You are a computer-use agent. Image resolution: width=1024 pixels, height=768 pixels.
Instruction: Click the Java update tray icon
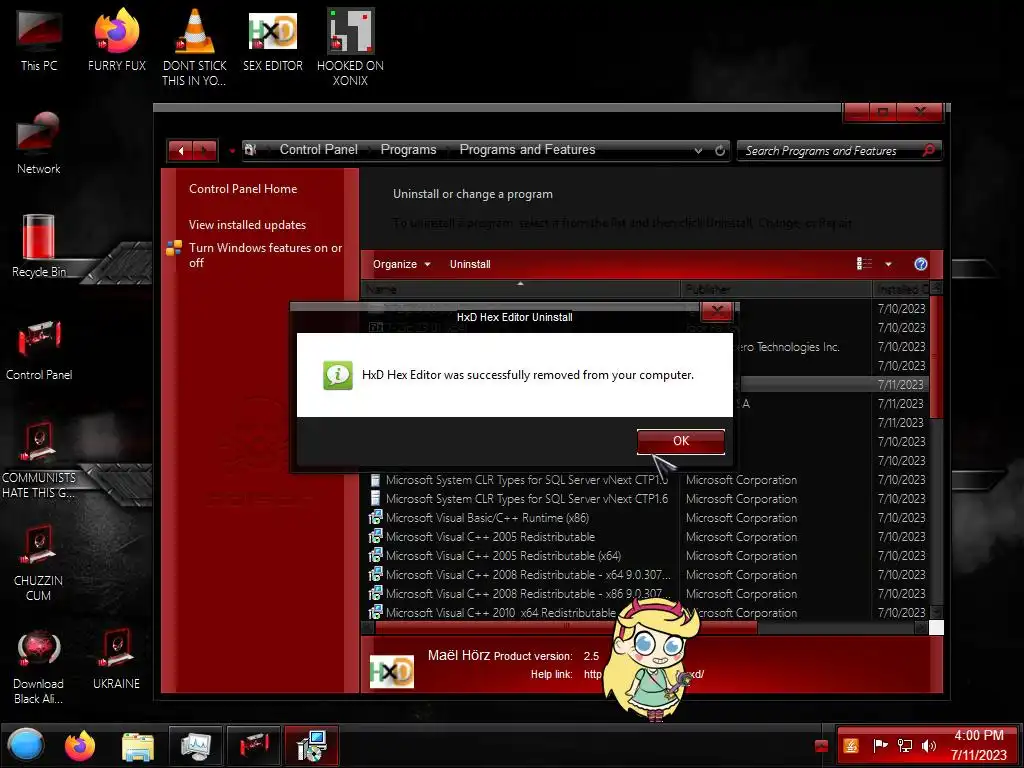[x=851, y=745]
